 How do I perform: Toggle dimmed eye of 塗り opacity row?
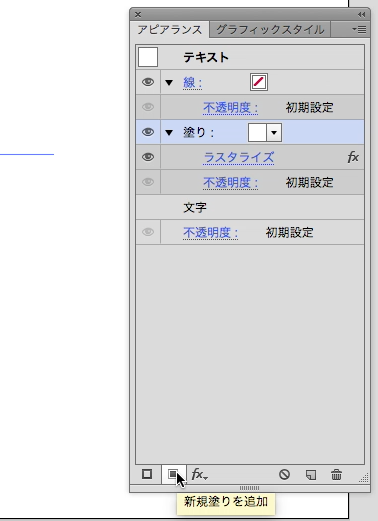tap(148, 182)
